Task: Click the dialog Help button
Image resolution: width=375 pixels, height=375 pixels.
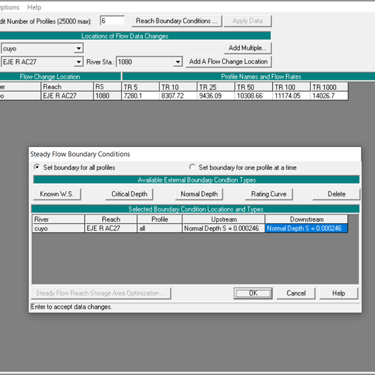Action: 338,293
